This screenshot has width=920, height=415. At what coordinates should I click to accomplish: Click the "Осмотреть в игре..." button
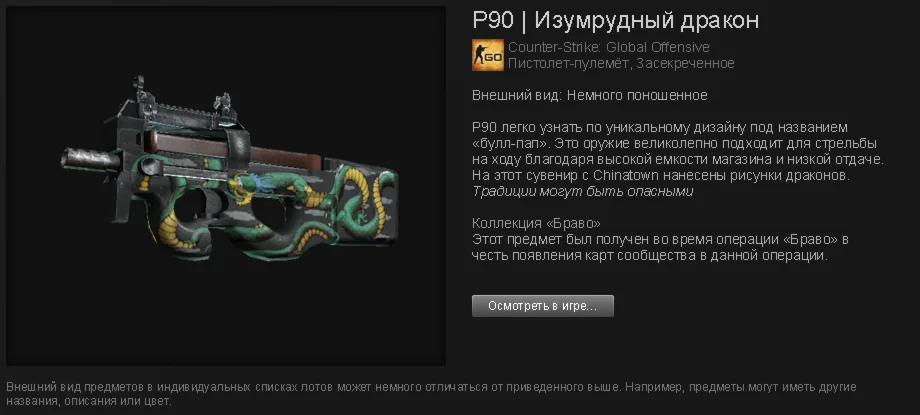543,306
